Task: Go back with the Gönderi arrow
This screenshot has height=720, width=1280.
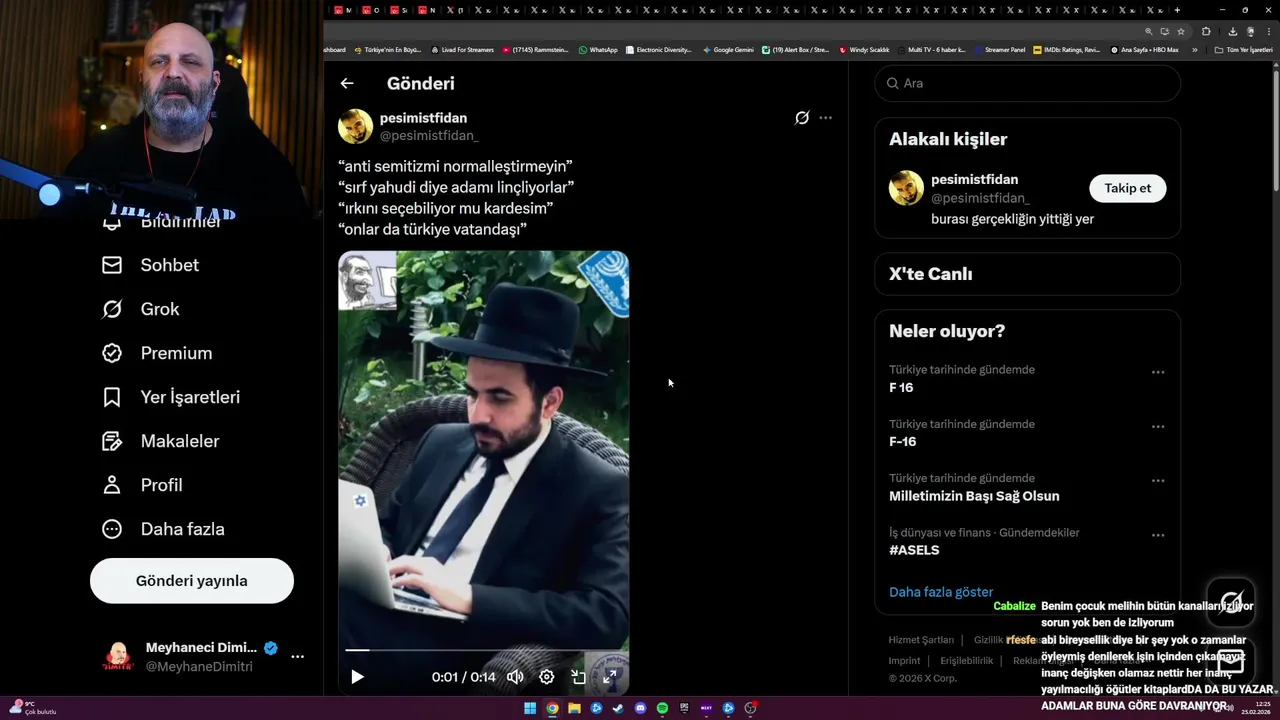Action: point(347,84)
